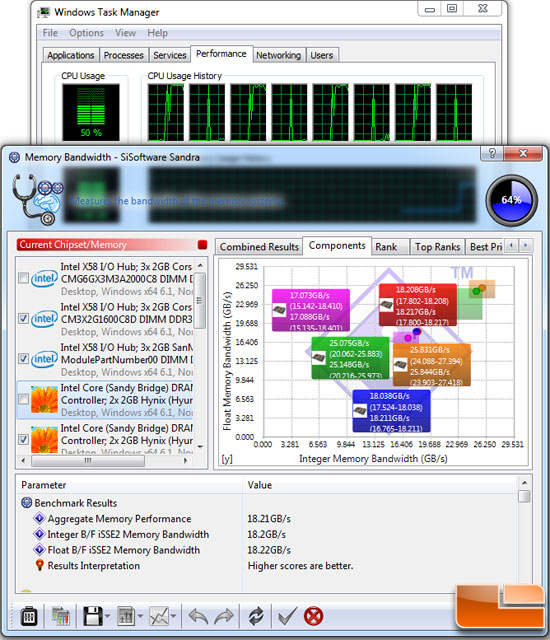Click the green 25.075GB/s result label on chart
550x640 pixels.
click(x=350, y=358)
